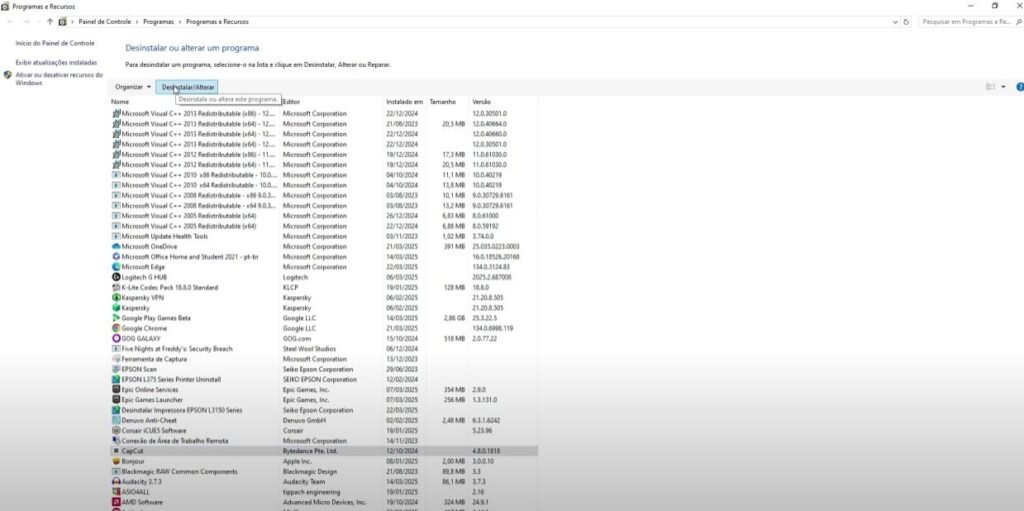Open the view options dropdown arrow

click(1004, 87)
